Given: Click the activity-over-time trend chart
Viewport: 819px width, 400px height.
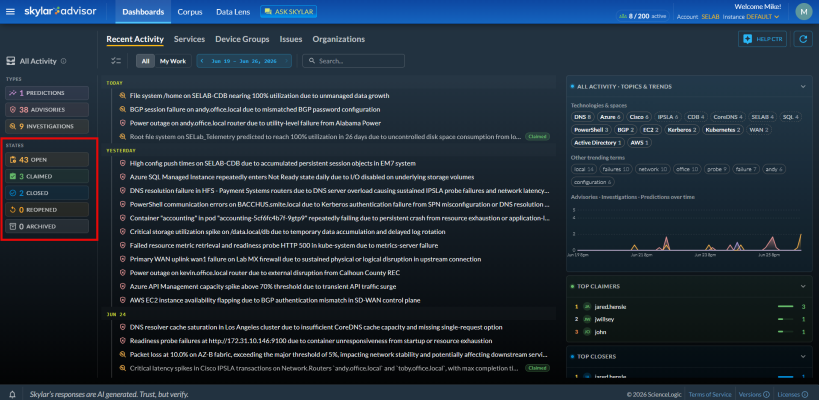Looking at the screenshot, I should click(x=686, y=231).
